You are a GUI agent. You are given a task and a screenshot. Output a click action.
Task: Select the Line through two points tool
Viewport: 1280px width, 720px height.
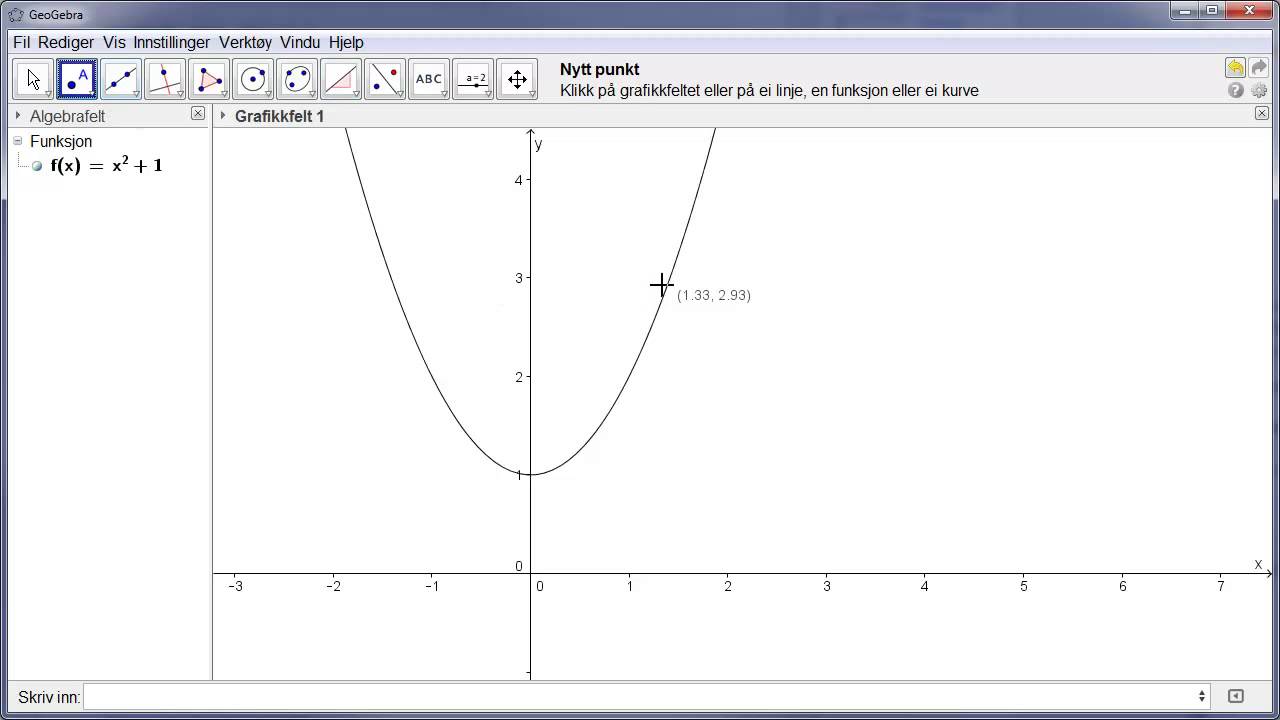click(121, 79)
